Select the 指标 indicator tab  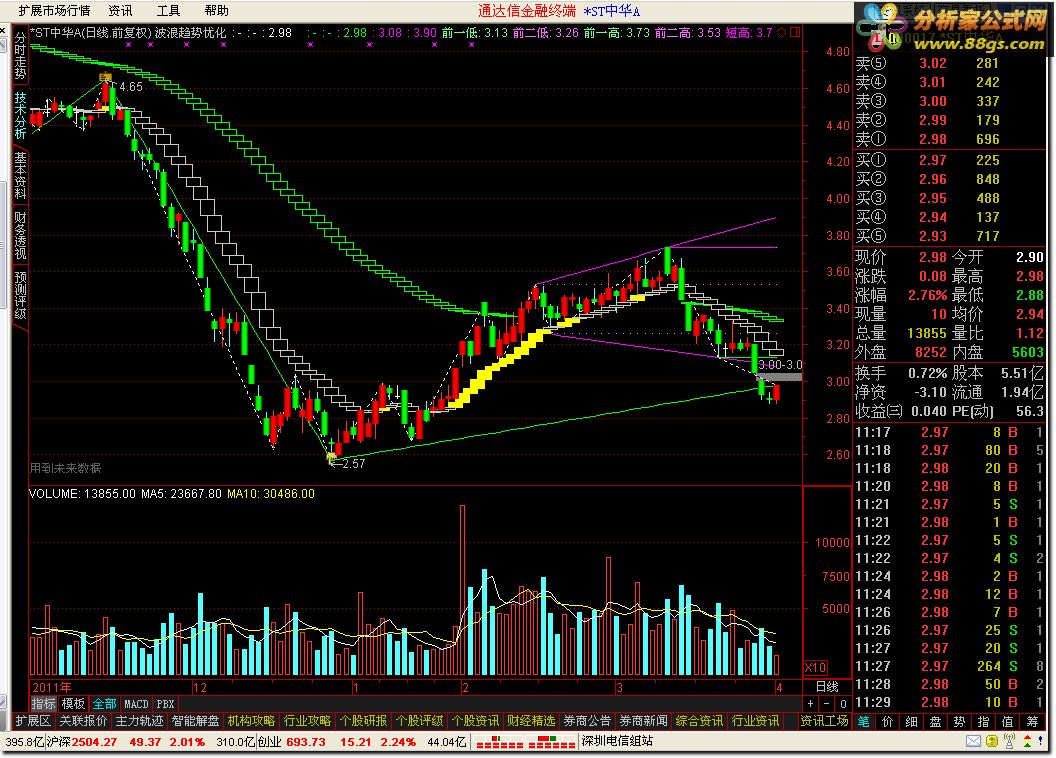tap(44, 704)
